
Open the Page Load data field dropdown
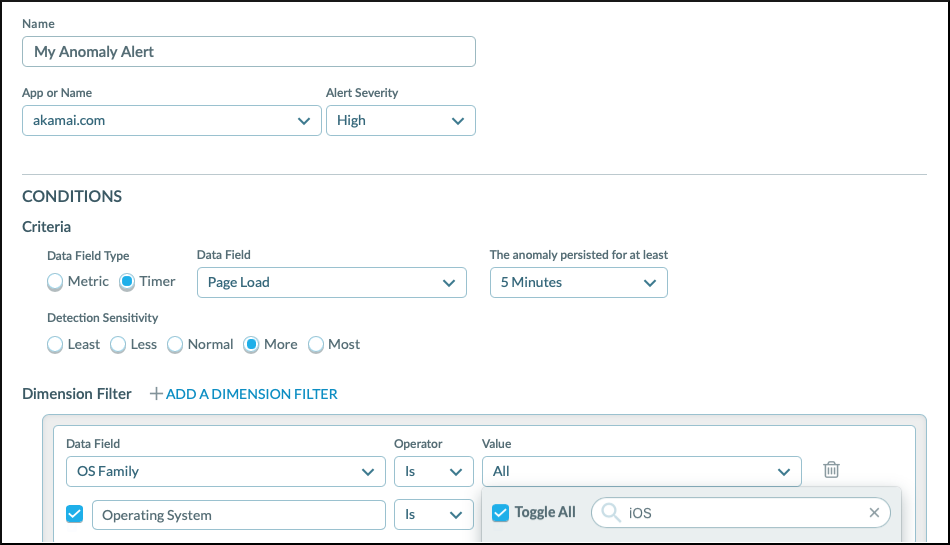[331, 282]
